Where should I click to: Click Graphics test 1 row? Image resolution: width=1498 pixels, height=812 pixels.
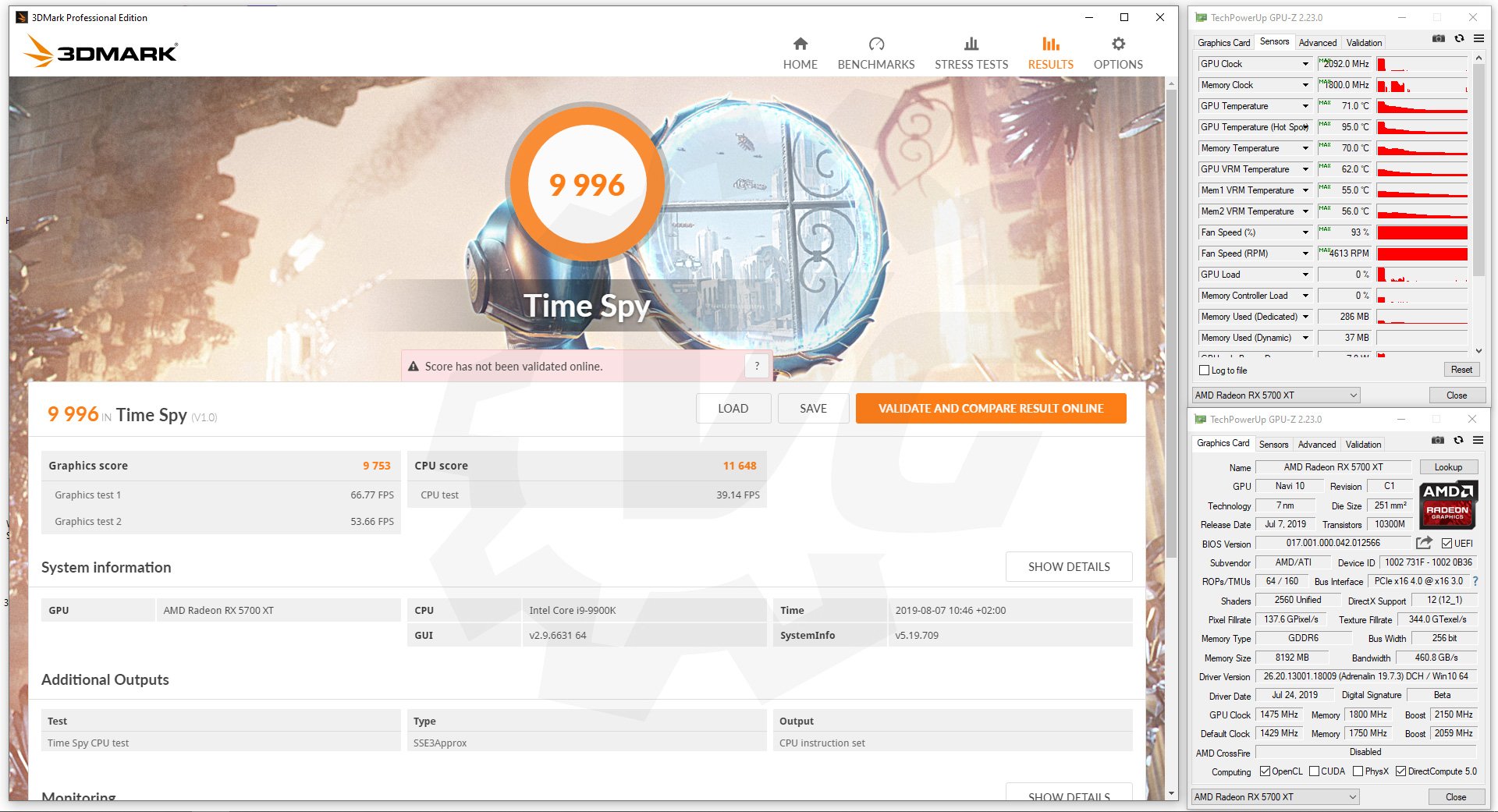tap(221, 495)
